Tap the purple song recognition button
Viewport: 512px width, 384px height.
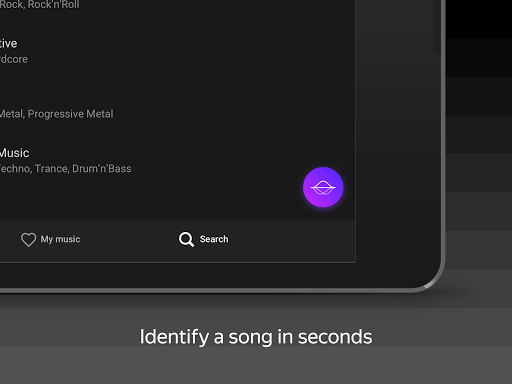pos(323,187)
